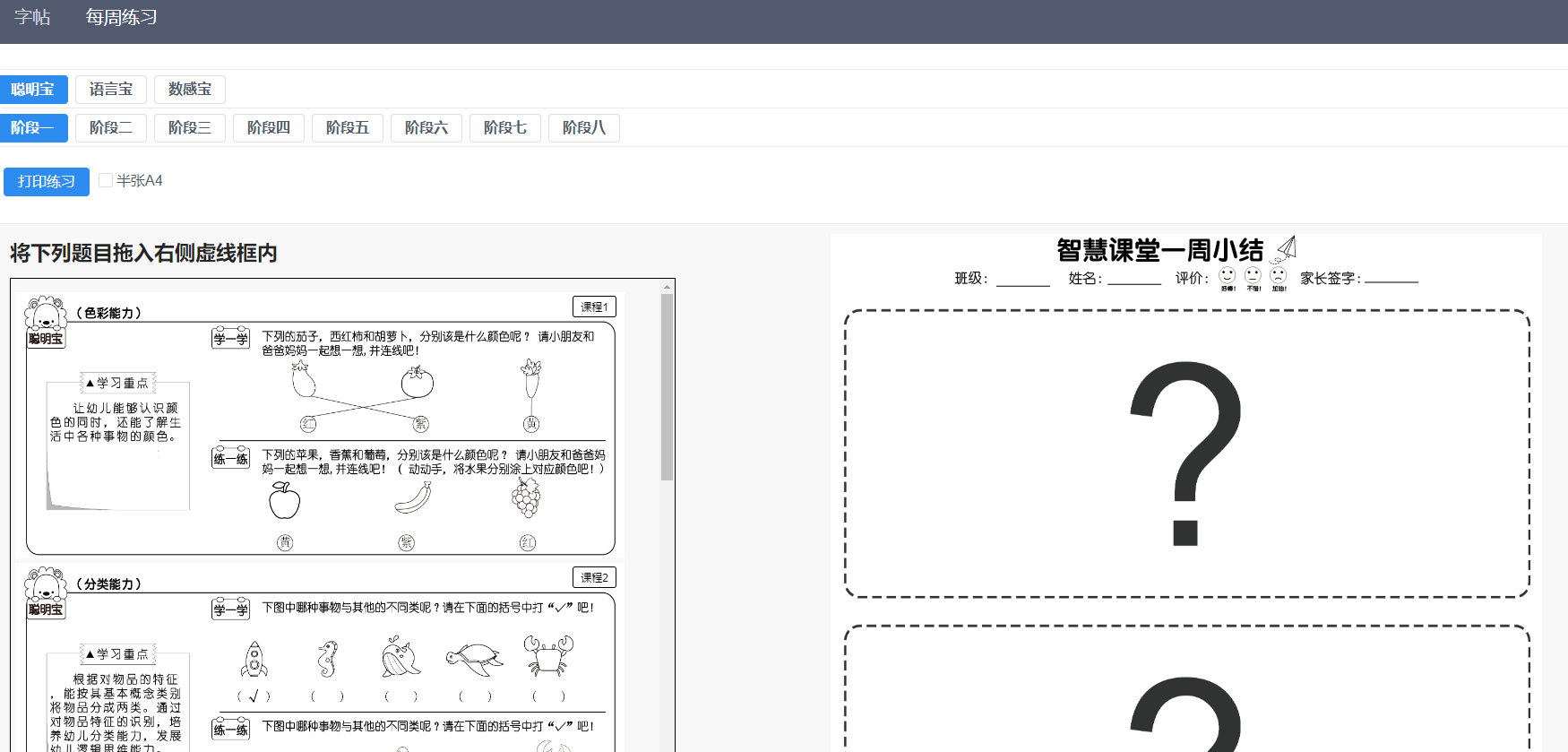
Task: Click the 学一学 label in 课程1
Action: (230, 338)
